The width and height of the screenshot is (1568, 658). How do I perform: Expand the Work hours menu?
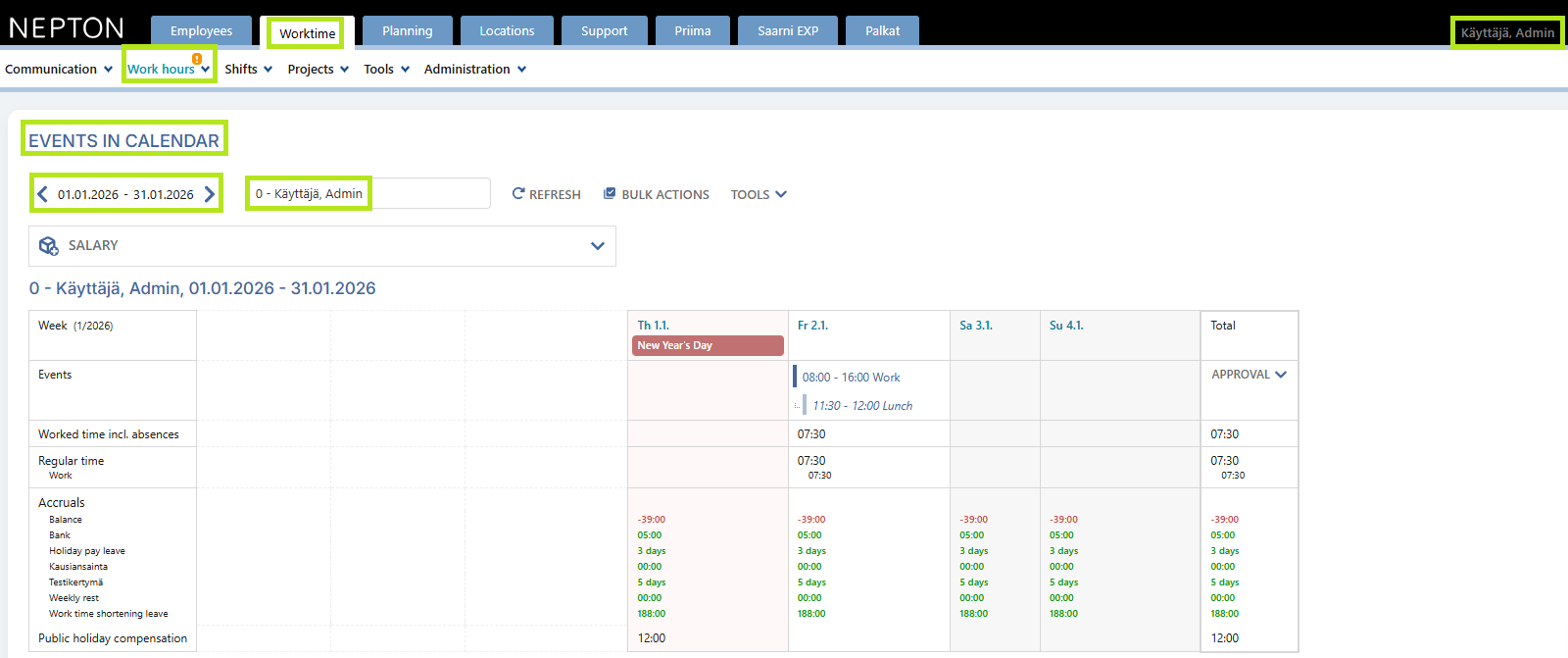169,70
